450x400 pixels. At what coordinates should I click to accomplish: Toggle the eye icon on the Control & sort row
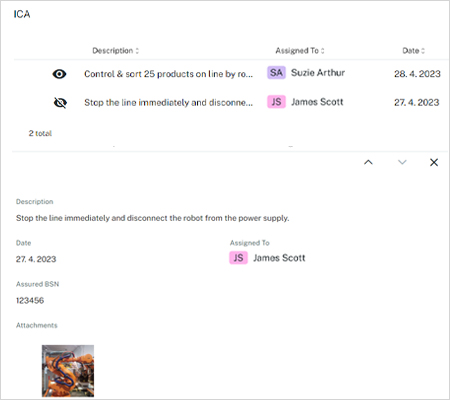[59, 74]
